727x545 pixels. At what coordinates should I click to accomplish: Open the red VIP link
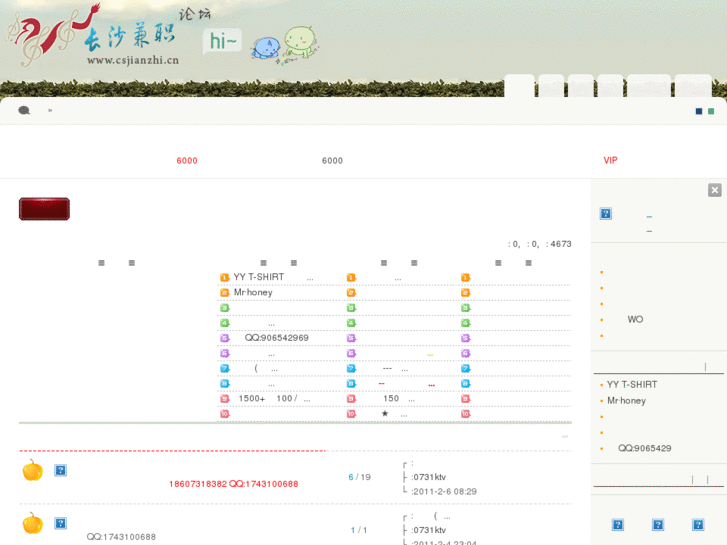click(x=610, y=160)
